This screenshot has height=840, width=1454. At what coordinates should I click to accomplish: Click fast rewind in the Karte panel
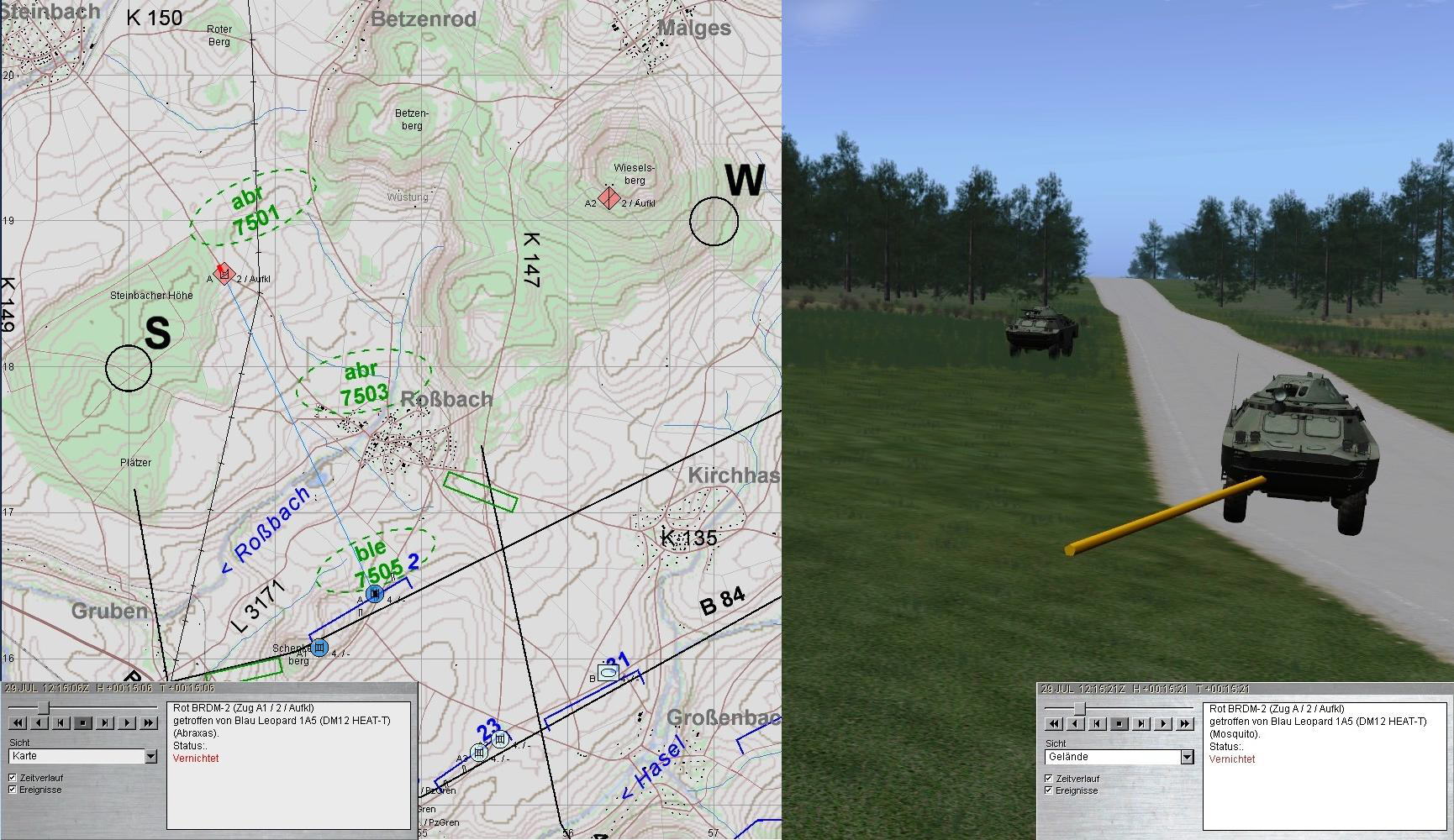pos(16,722)
